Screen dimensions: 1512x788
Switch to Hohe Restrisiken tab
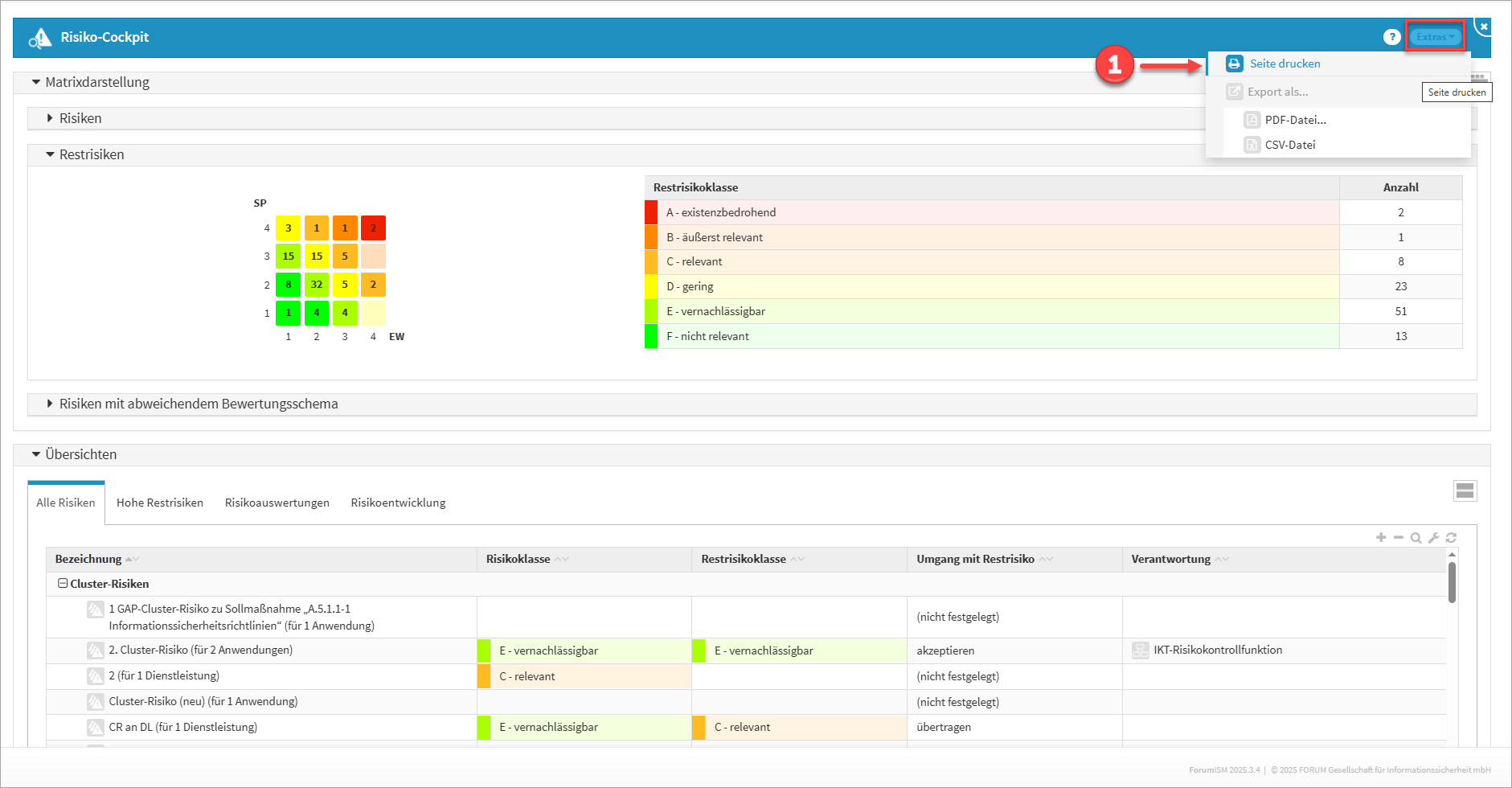pyautogui.click(x=160, y=503)
